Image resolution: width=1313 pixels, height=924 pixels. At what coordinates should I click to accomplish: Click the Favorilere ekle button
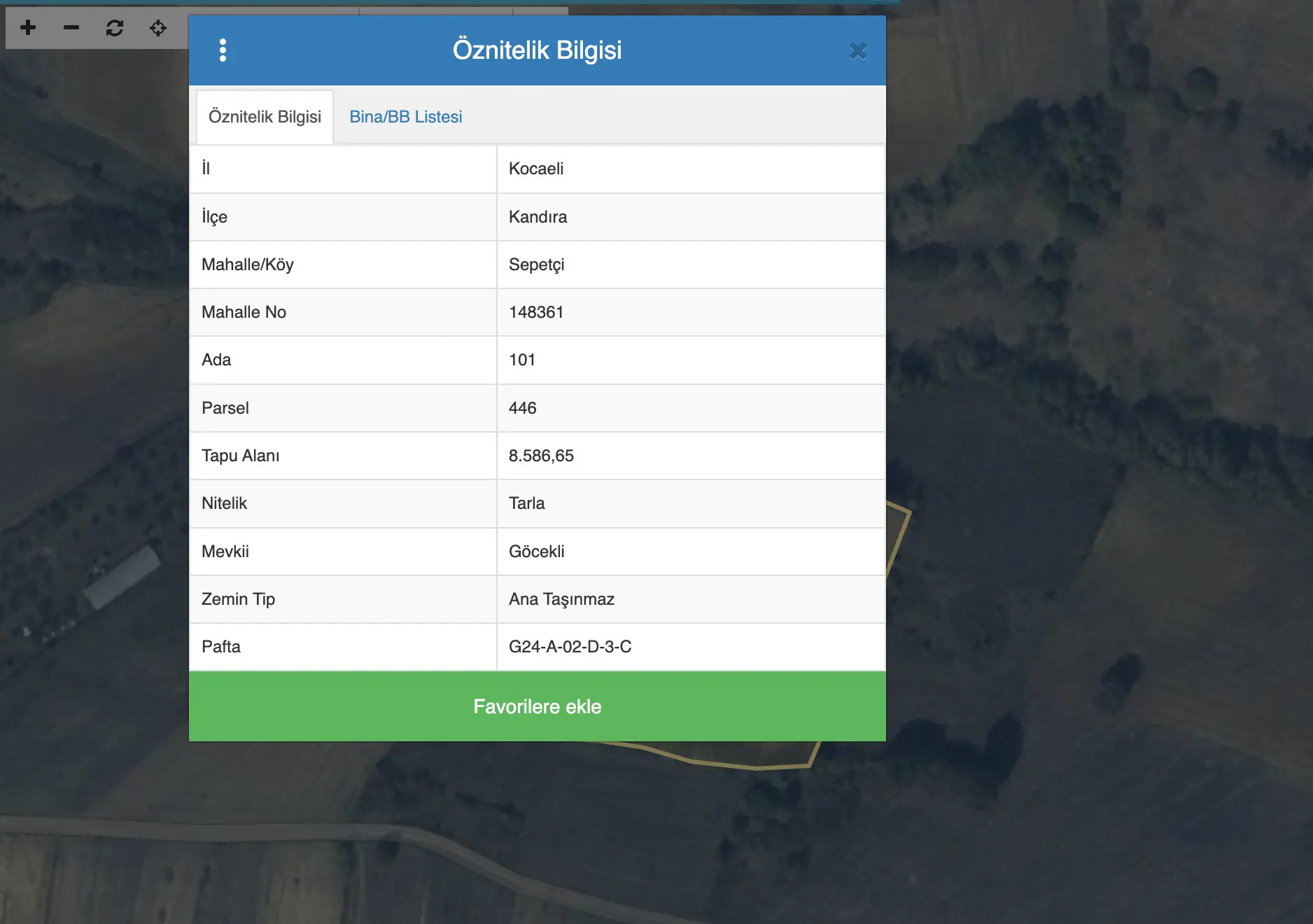pos(538,706)
